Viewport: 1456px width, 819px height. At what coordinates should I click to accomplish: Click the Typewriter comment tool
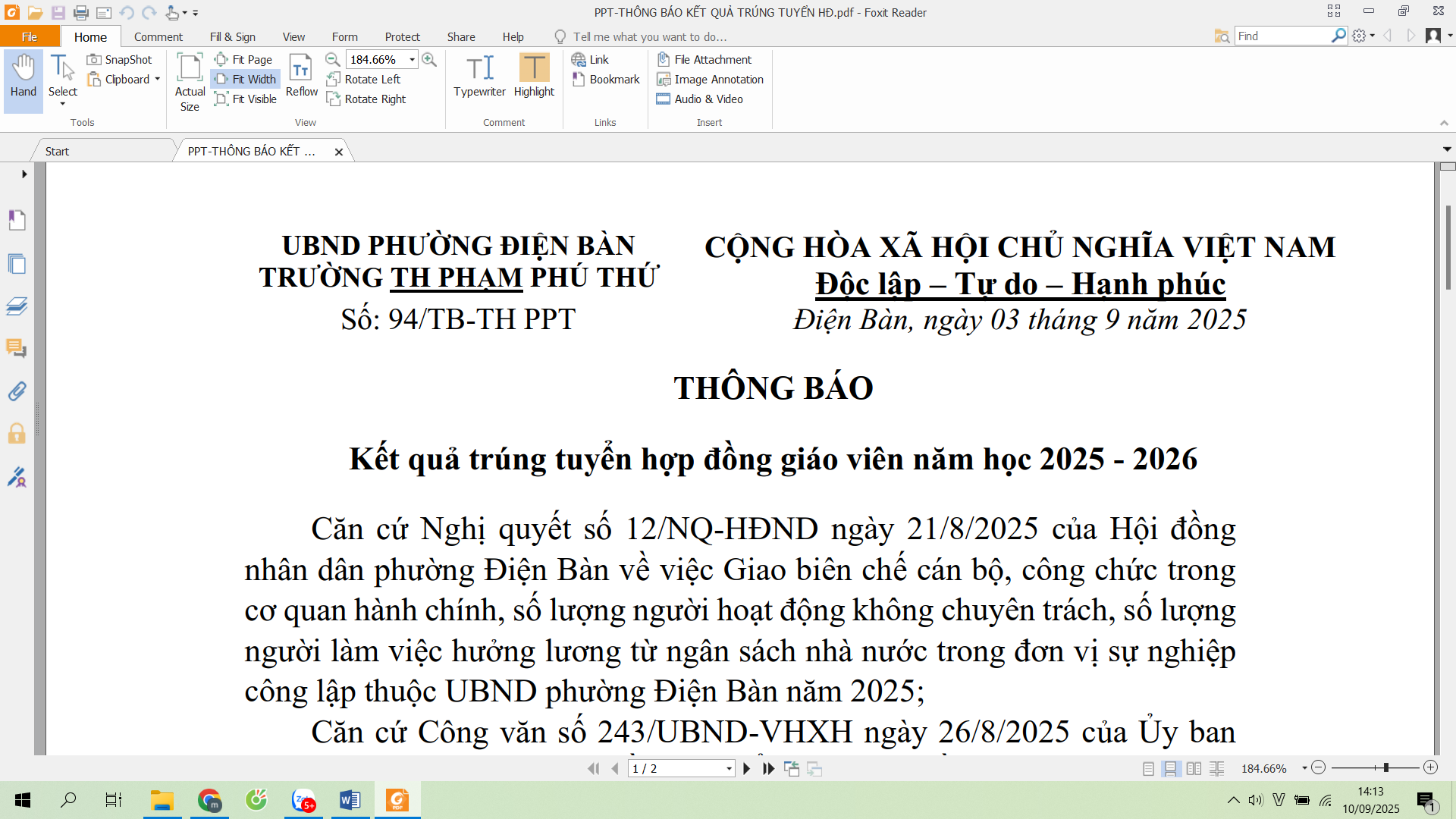479,77
